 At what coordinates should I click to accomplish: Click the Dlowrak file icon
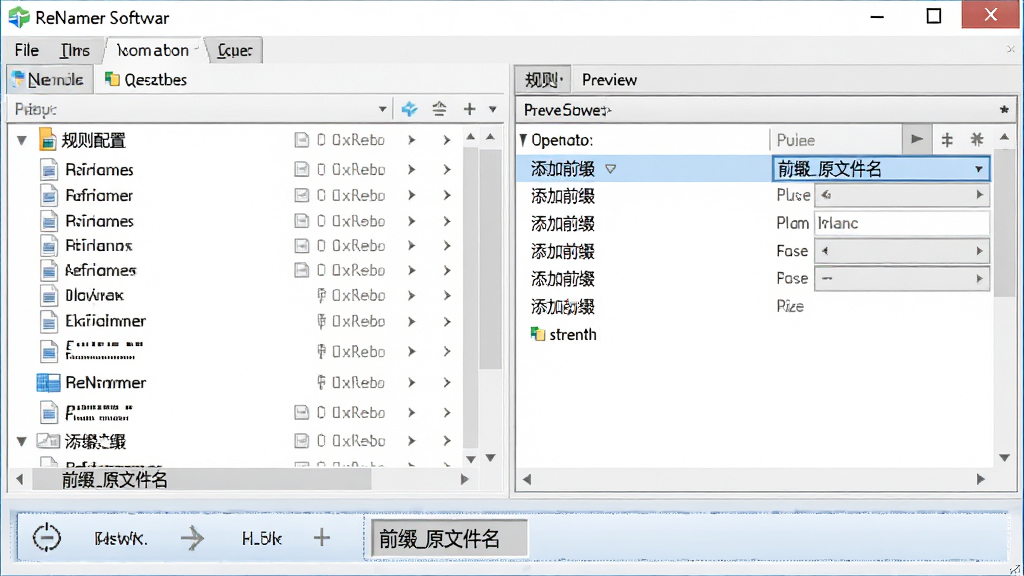[48, 296]
